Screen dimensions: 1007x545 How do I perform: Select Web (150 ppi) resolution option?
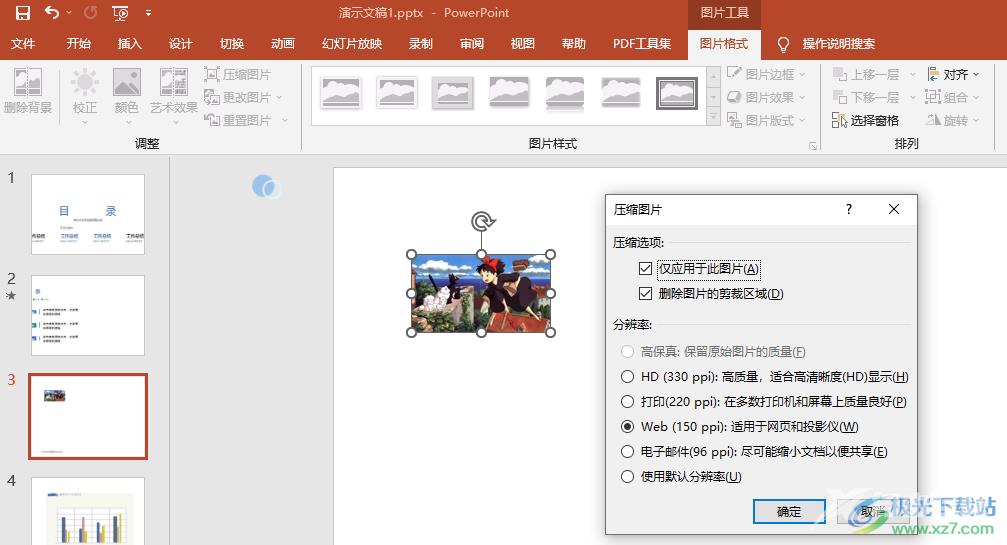pyautogui.click(x=627, y=426)
